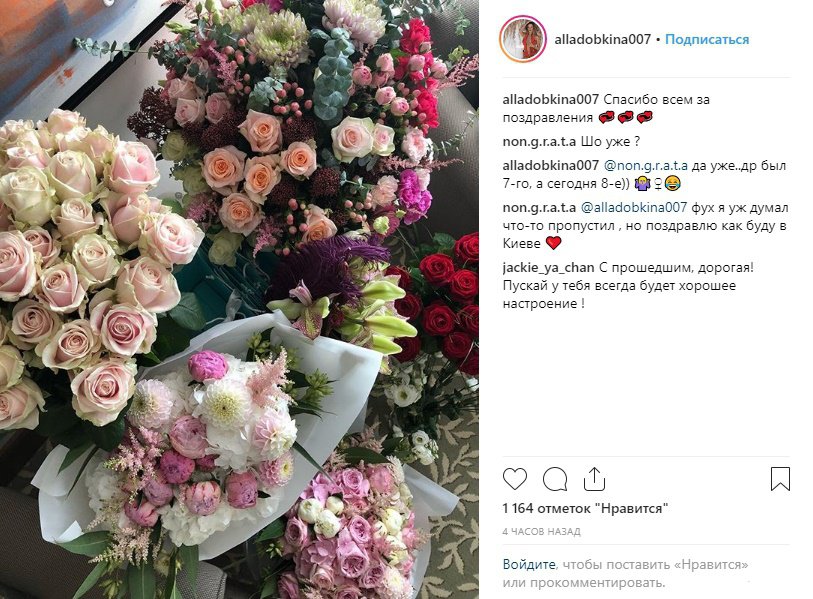Open the @alladobkina007 mention in the comment
The height and width of the screenshot is (599, 813).
click(633, 208)
